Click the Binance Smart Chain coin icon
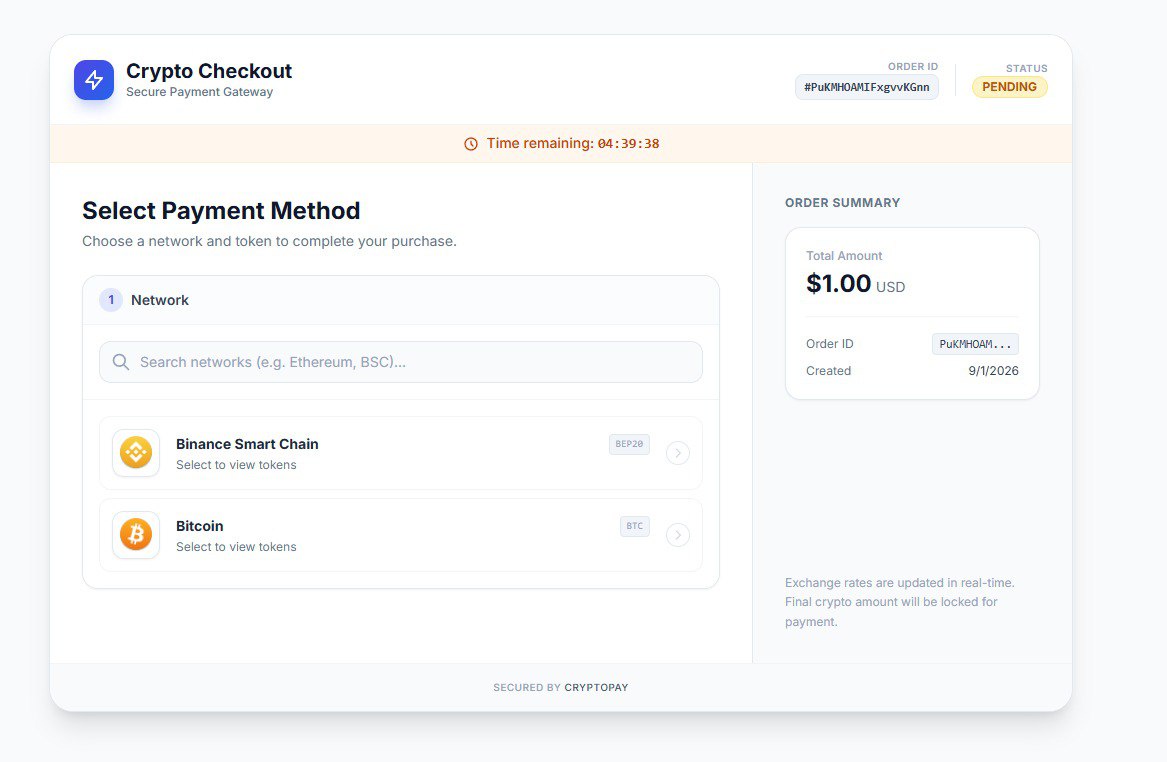The height and width of the screenshot is (762, 1167). 136,453
